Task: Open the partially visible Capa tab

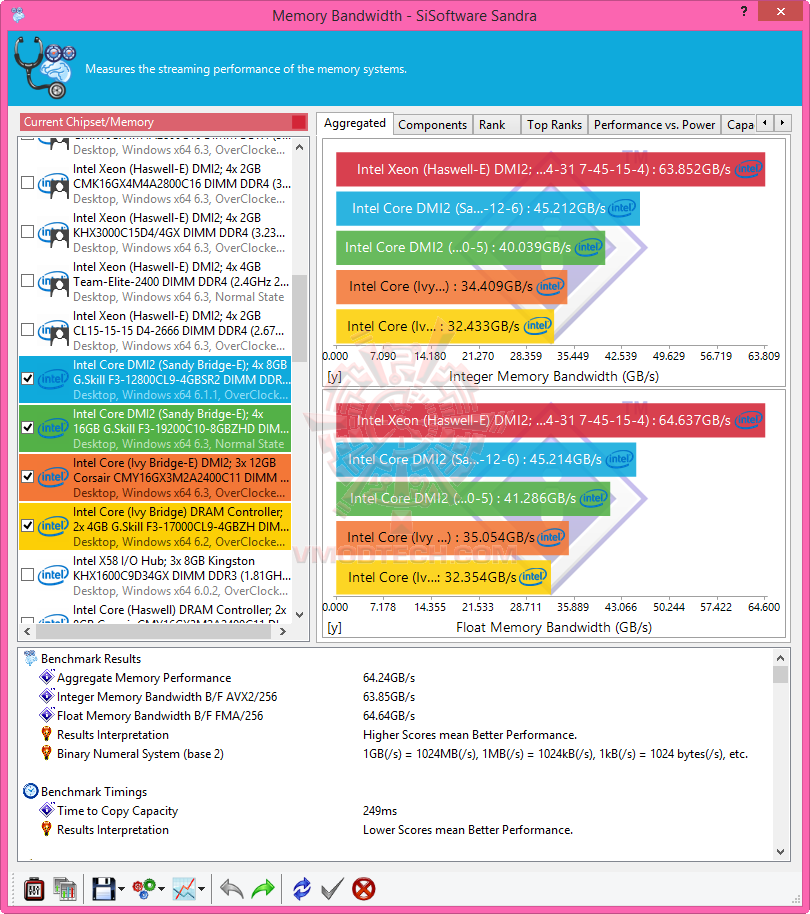Action: coord(739,124)
